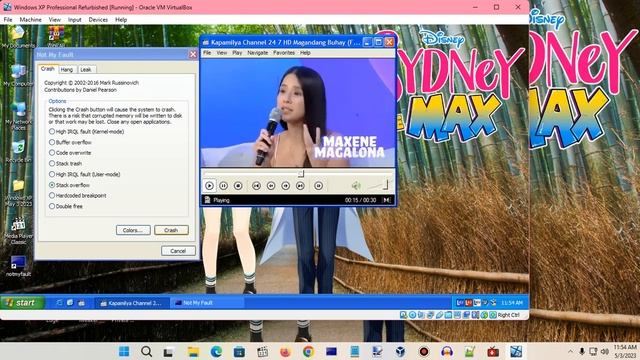Click the volume slider in player

pyautogui.click(x=378, y=186)
